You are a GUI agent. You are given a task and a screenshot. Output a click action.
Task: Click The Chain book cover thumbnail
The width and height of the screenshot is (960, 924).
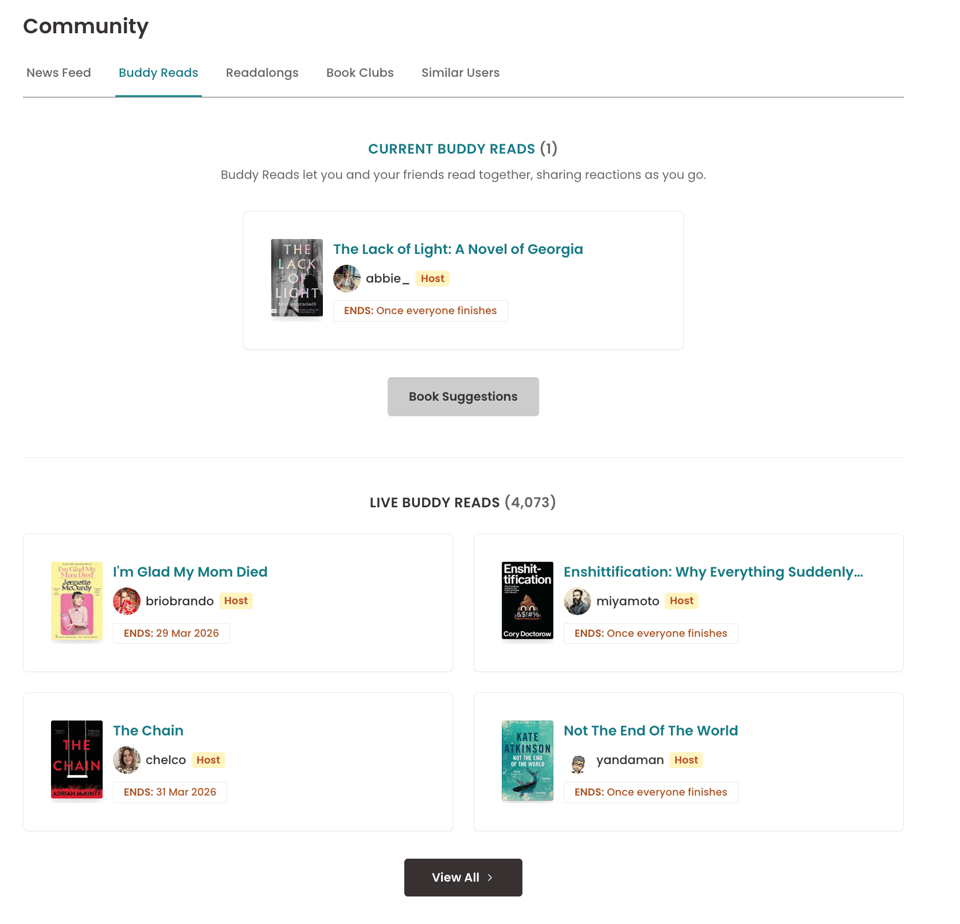click(77, 759)
